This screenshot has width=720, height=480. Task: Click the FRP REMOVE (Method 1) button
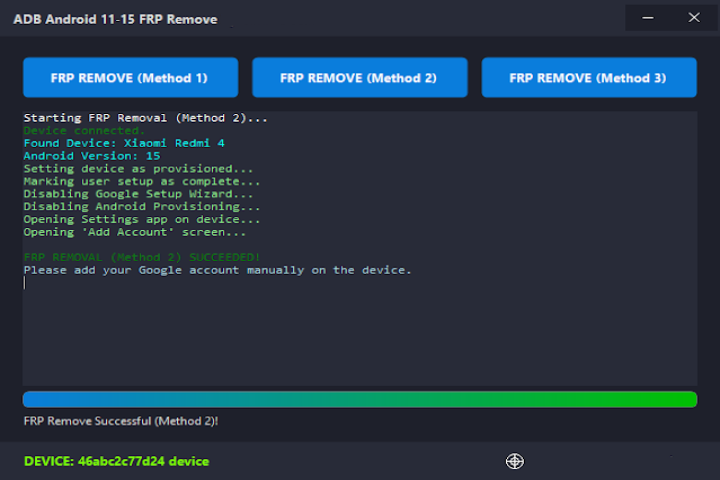(x=130, y=77)
